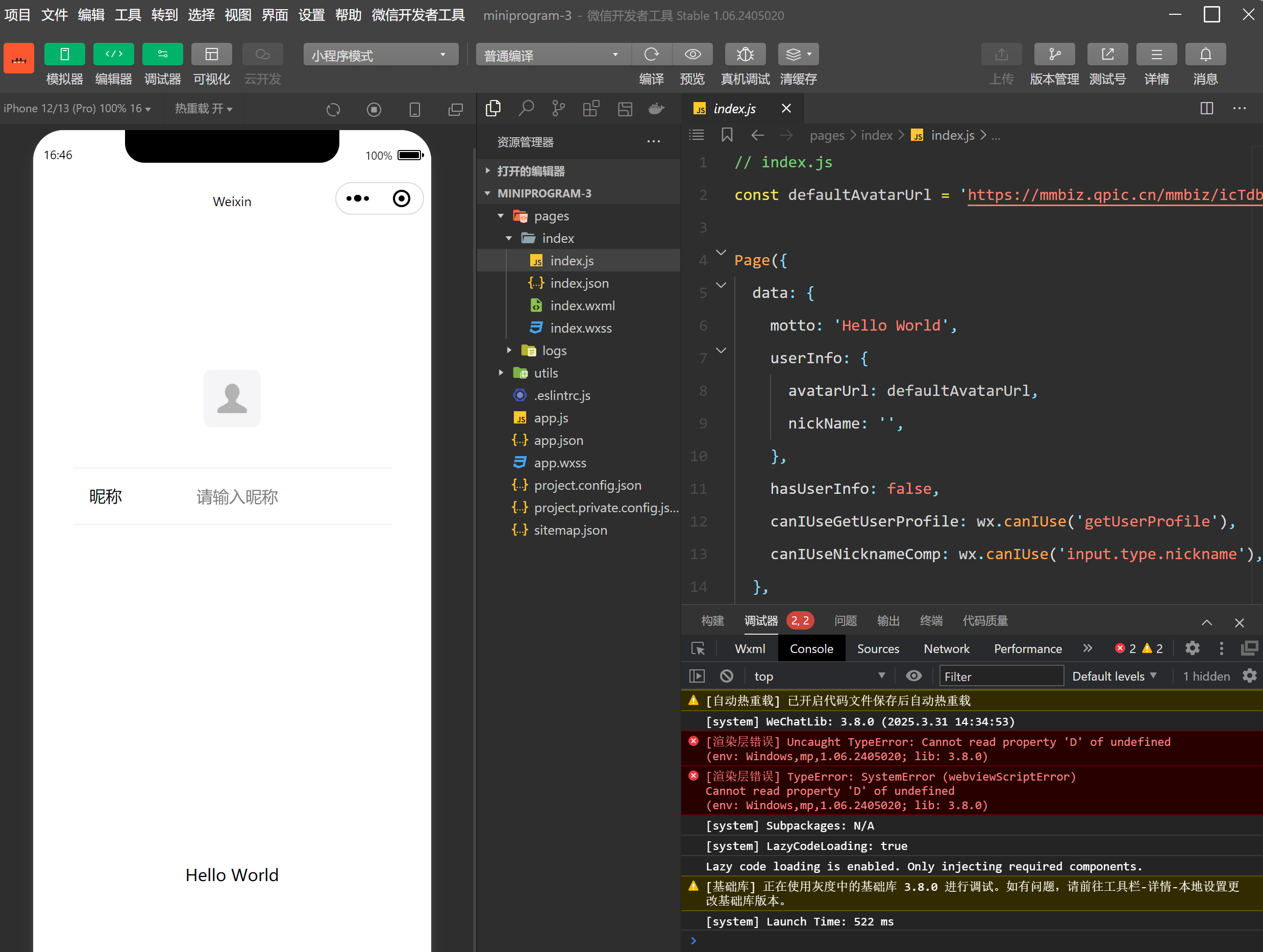Open the extensions icon in sidebar

tap(591, 109)
